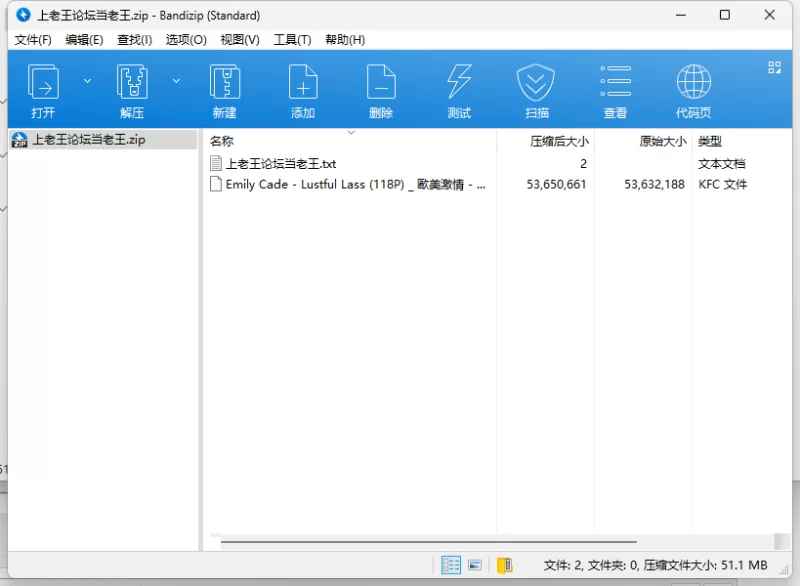The width and height of the screenshot is (800, 586).
Task: Select 上老王论坛当老王.txt in the file list
Action: point(280,163)
